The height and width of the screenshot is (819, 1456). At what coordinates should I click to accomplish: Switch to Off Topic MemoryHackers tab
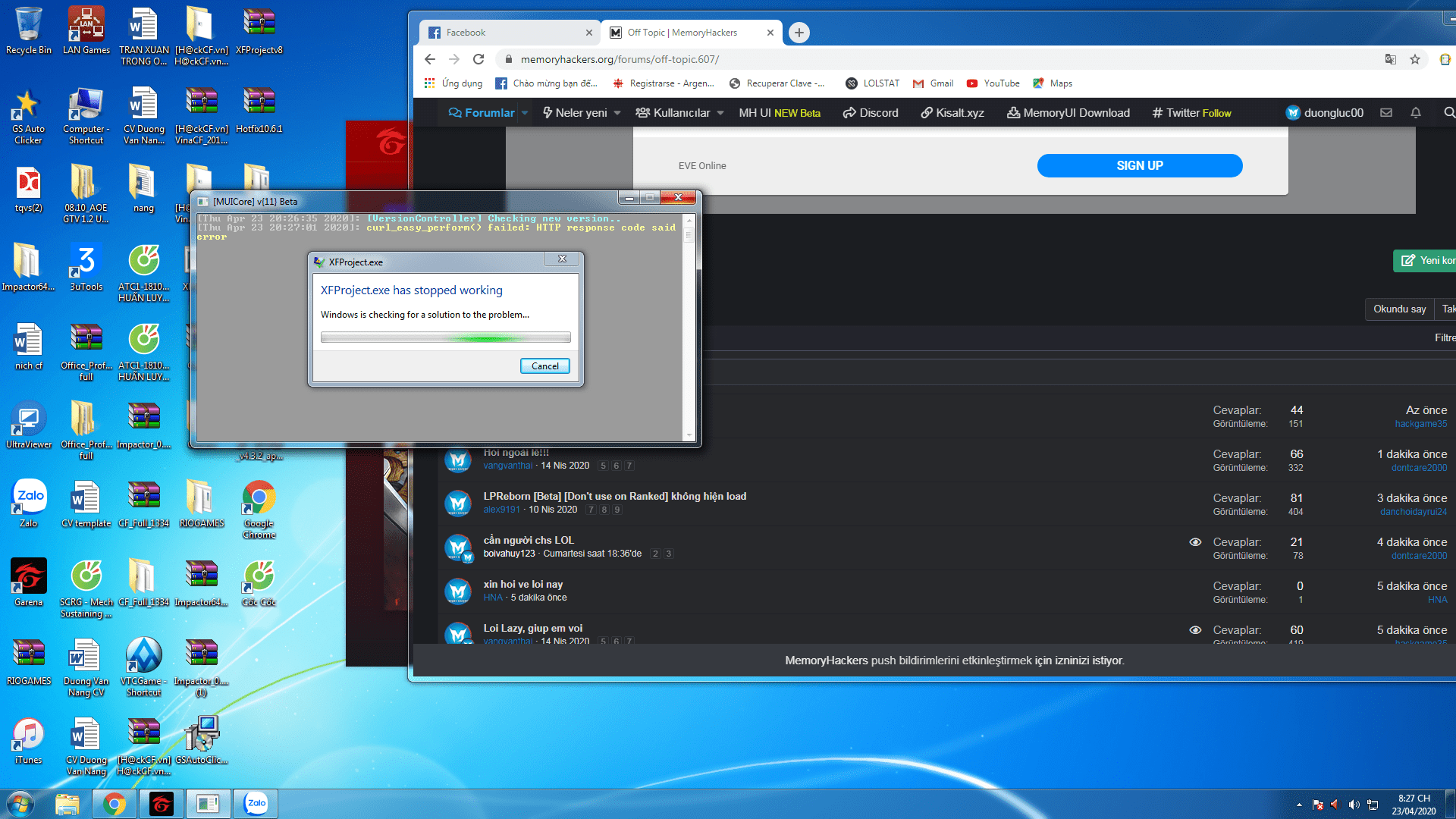[x=692, y=33]
